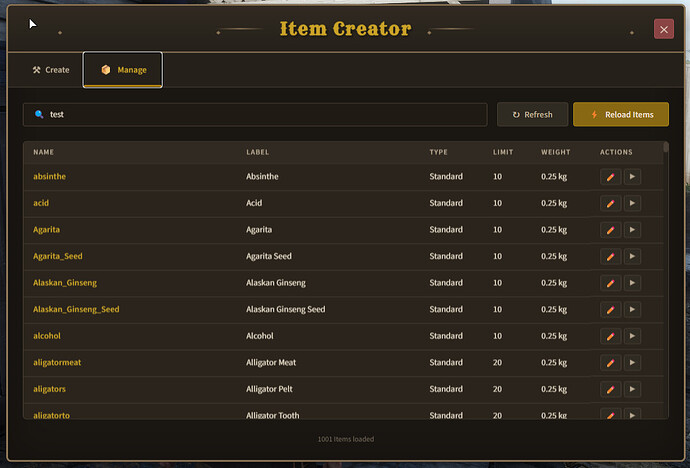Click the ACTIONS column header
Image resolution: width=690 pixels, height=468 pixels.
coord(616,152)
